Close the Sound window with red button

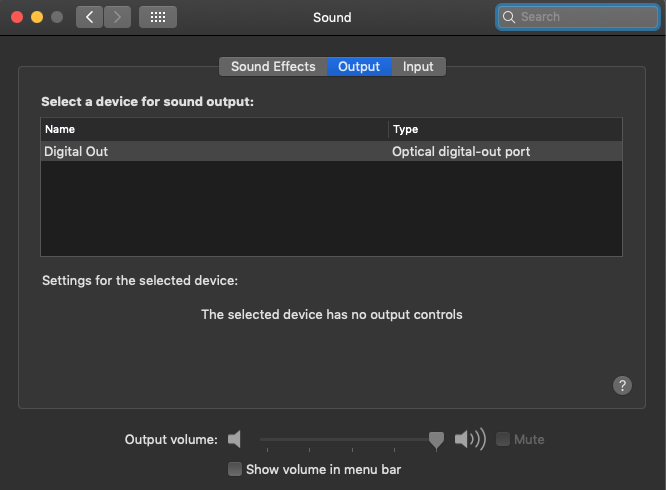17,17
